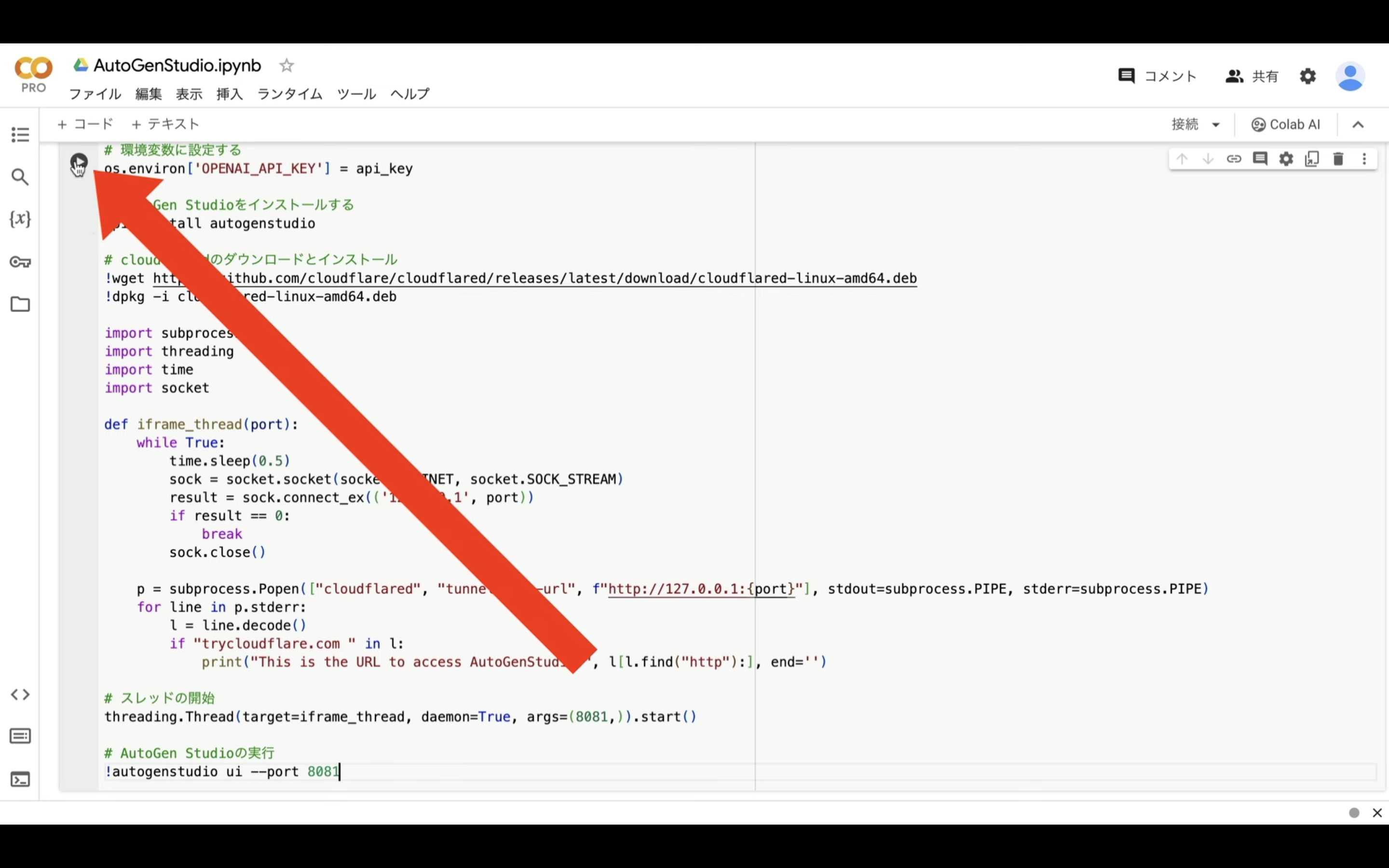Click the 'import socket' line
Viewport: 1389px width, 868px height.
[157, 388]
